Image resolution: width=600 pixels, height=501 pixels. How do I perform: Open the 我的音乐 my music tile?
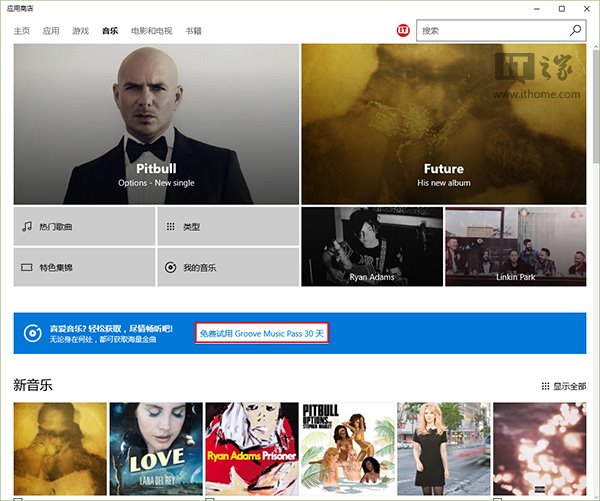(x=228, y=267)
